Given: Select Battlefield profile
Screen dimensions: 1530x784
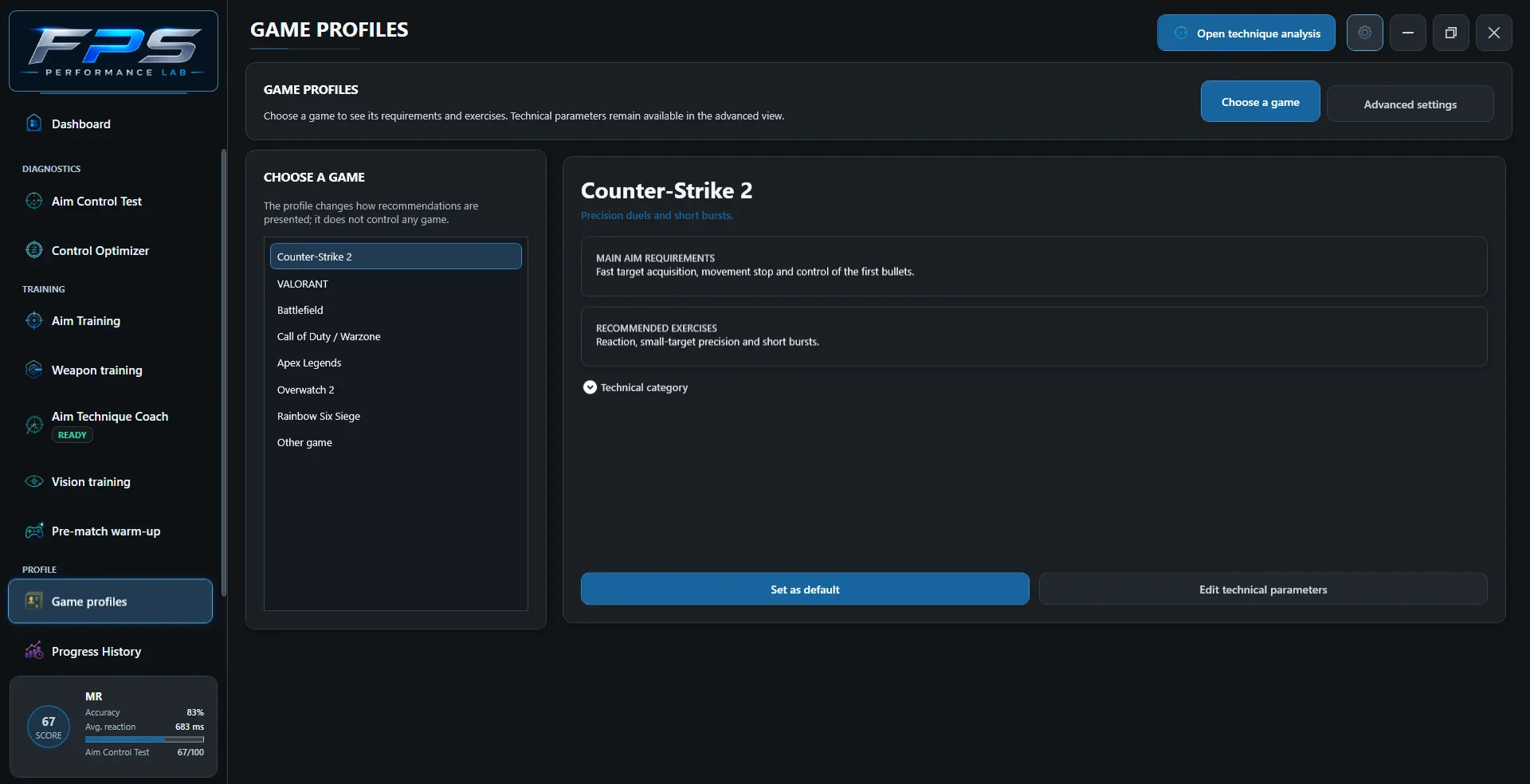Looking at the screenshot, I should point(395,309).
